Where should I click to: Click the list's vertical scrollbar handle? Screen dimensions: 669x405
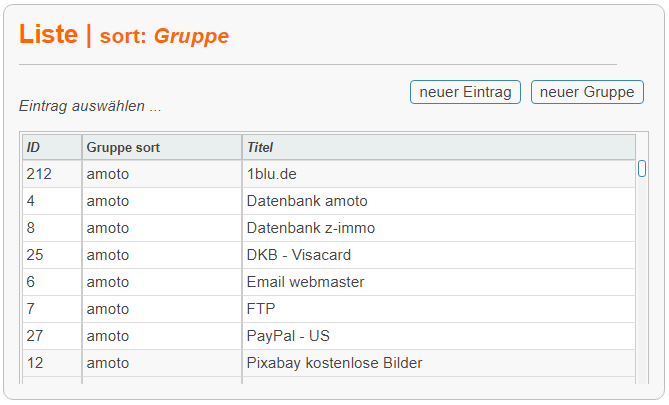[x=642, y=169]
